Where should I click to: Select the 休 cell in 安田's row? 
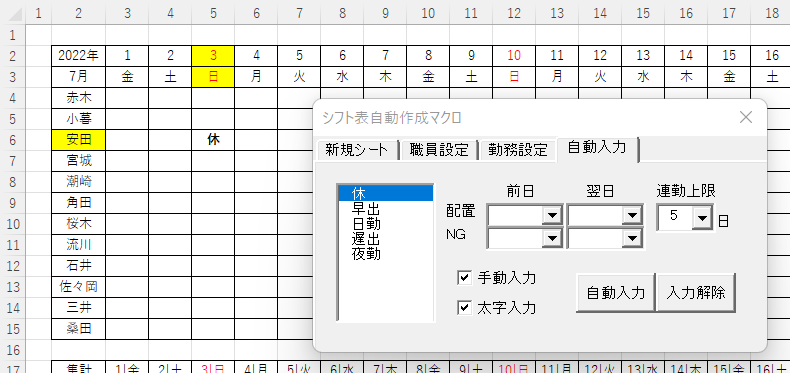213,140
